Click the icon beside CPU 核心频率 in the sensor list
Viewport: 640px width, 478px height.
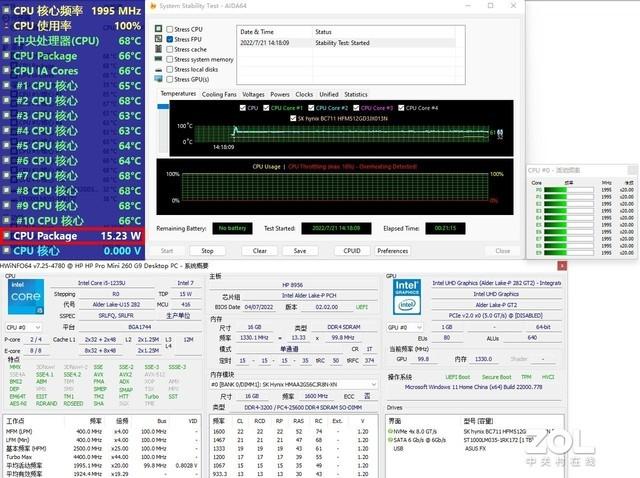coord(6,11)
